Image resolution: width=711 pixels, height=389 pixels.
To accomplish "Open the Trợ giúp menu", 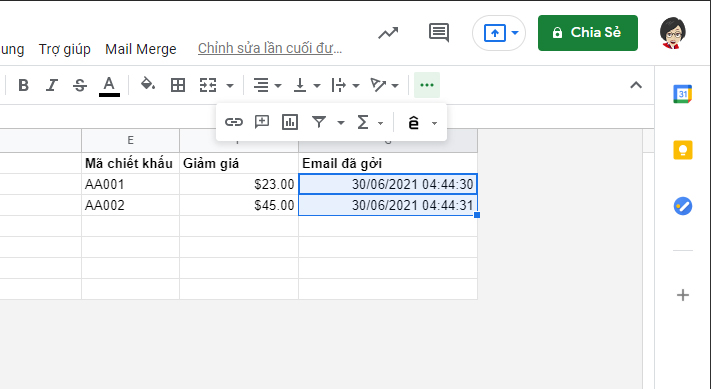I will click(x=64, y=49).
